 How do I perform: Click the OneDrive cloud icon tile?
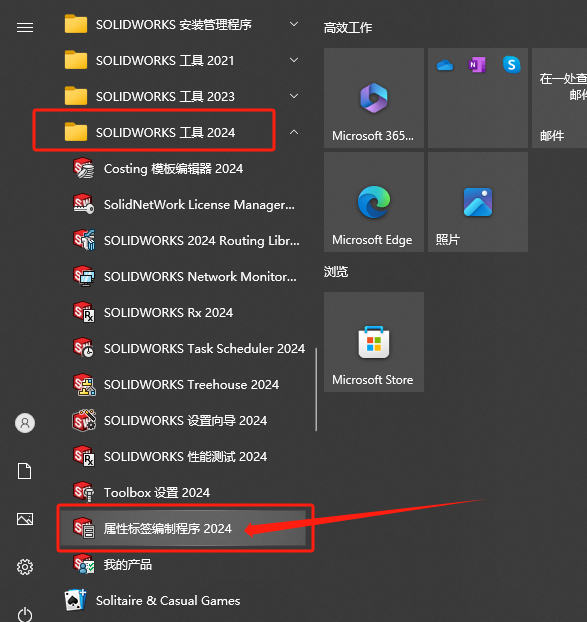coord(445,65)
